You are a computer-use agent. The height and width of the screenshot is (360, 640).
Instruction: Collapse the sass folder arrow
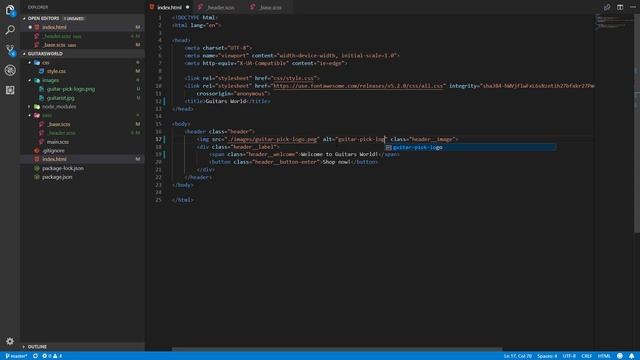[30, 116]
